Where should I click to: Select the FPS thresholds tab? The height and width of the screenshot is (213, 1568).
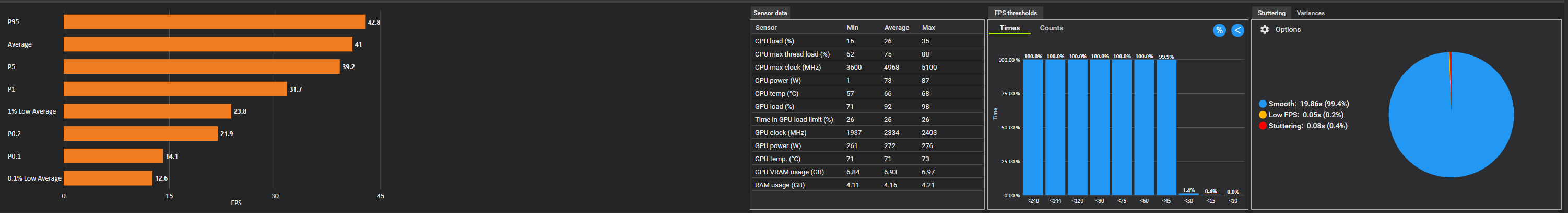(x=1015, y=13)
